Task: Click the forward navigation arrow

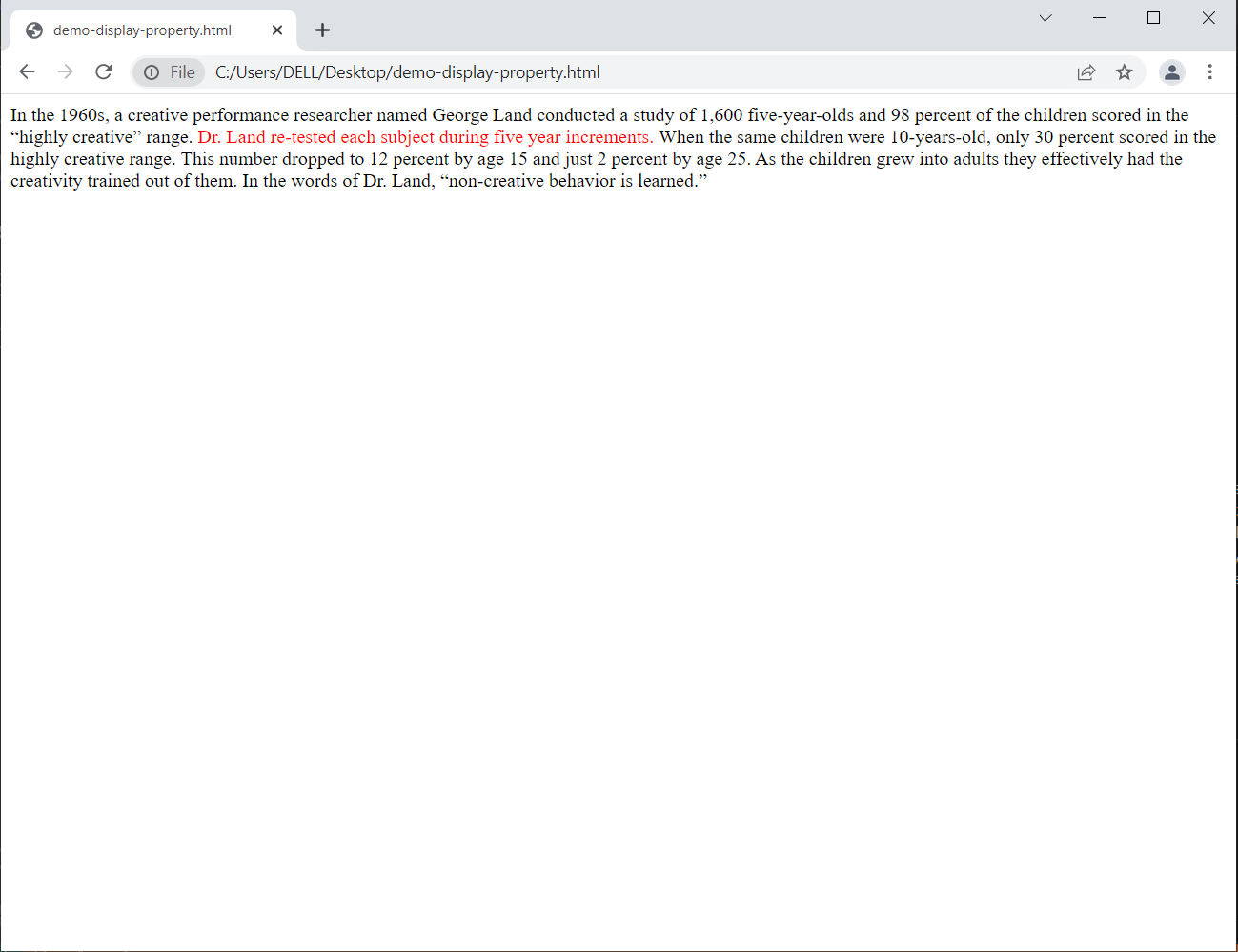Action: pos(65,72)
